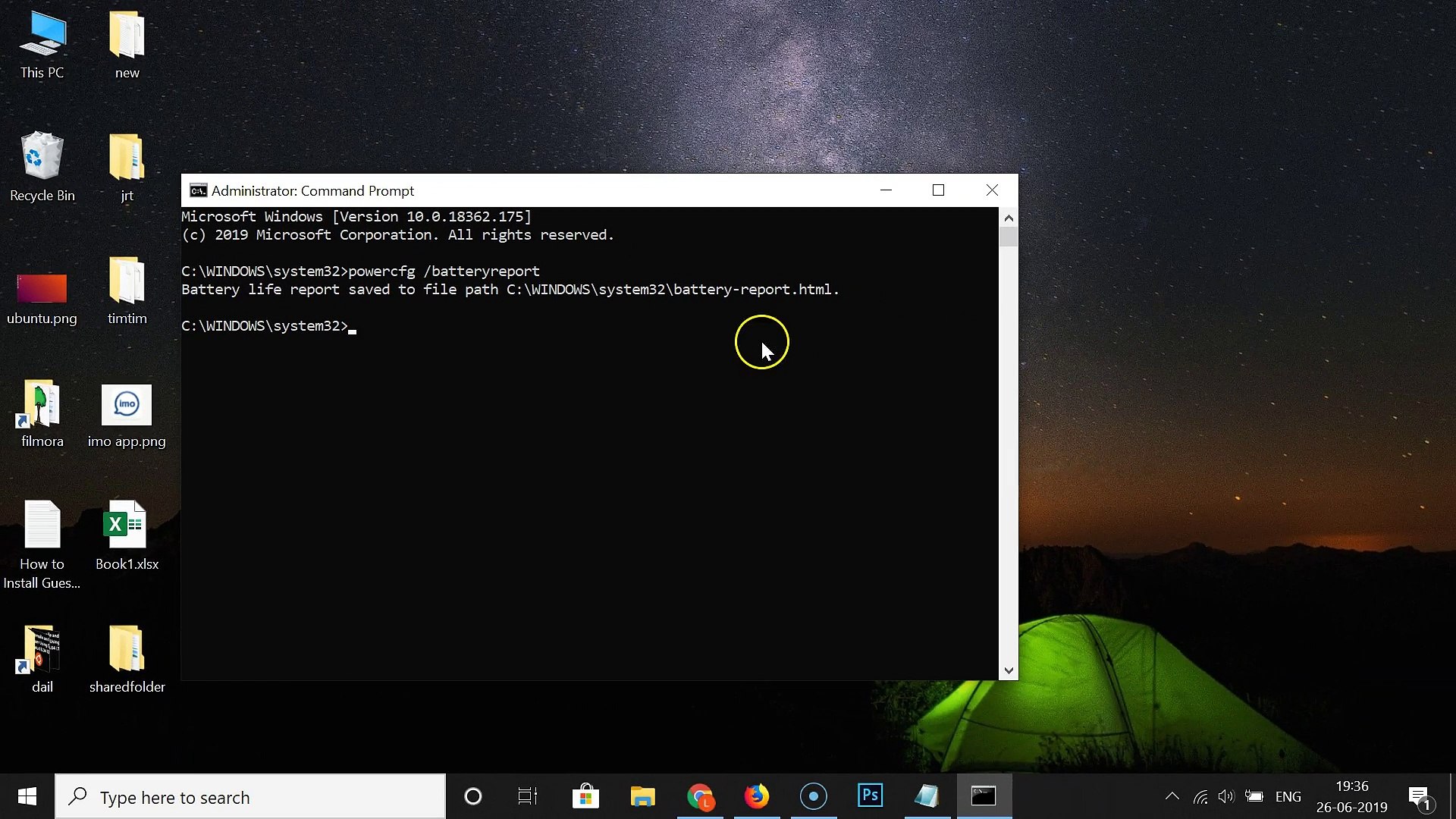Image resolution: width=1456 pixels, height=819 pixels.
Task: Switch to Firefox in taskbar
Action: pos(757,796)
